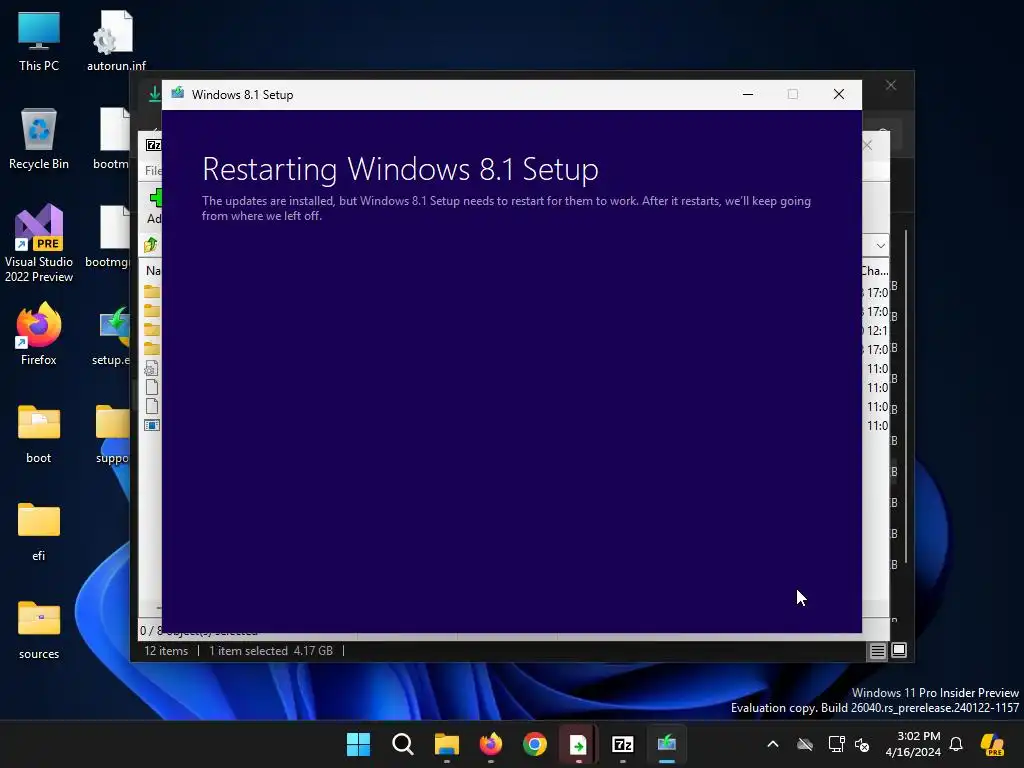The width and height of the screenshot is (1024, 768).
Task: Click the Explorer window vertical scrollbar
Action: (906, 396)
